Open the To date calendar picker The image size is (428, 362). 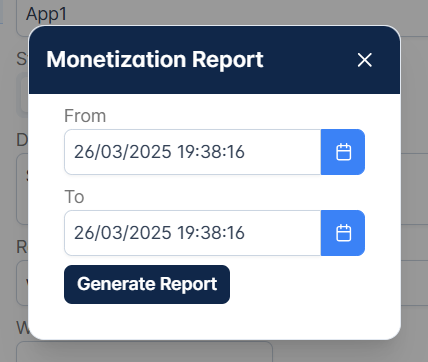click(343, 233)
